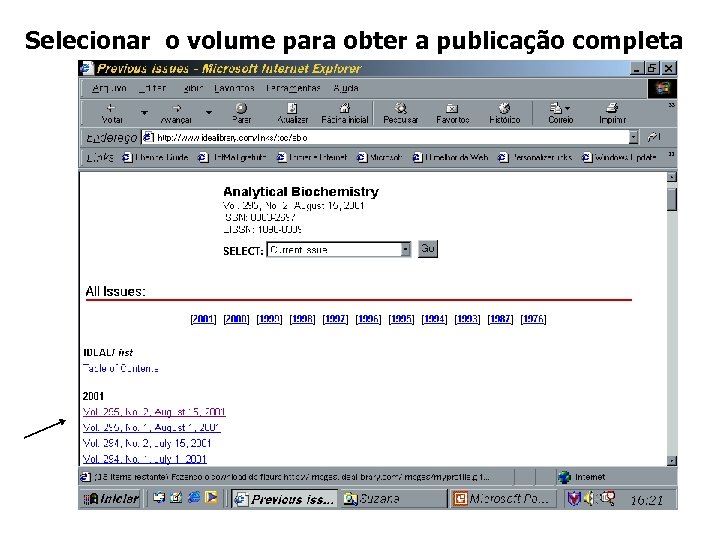Screen dimensions: 720x540
Task: Open the Avançar history dropdown arrow
Action: coord(208,112)
